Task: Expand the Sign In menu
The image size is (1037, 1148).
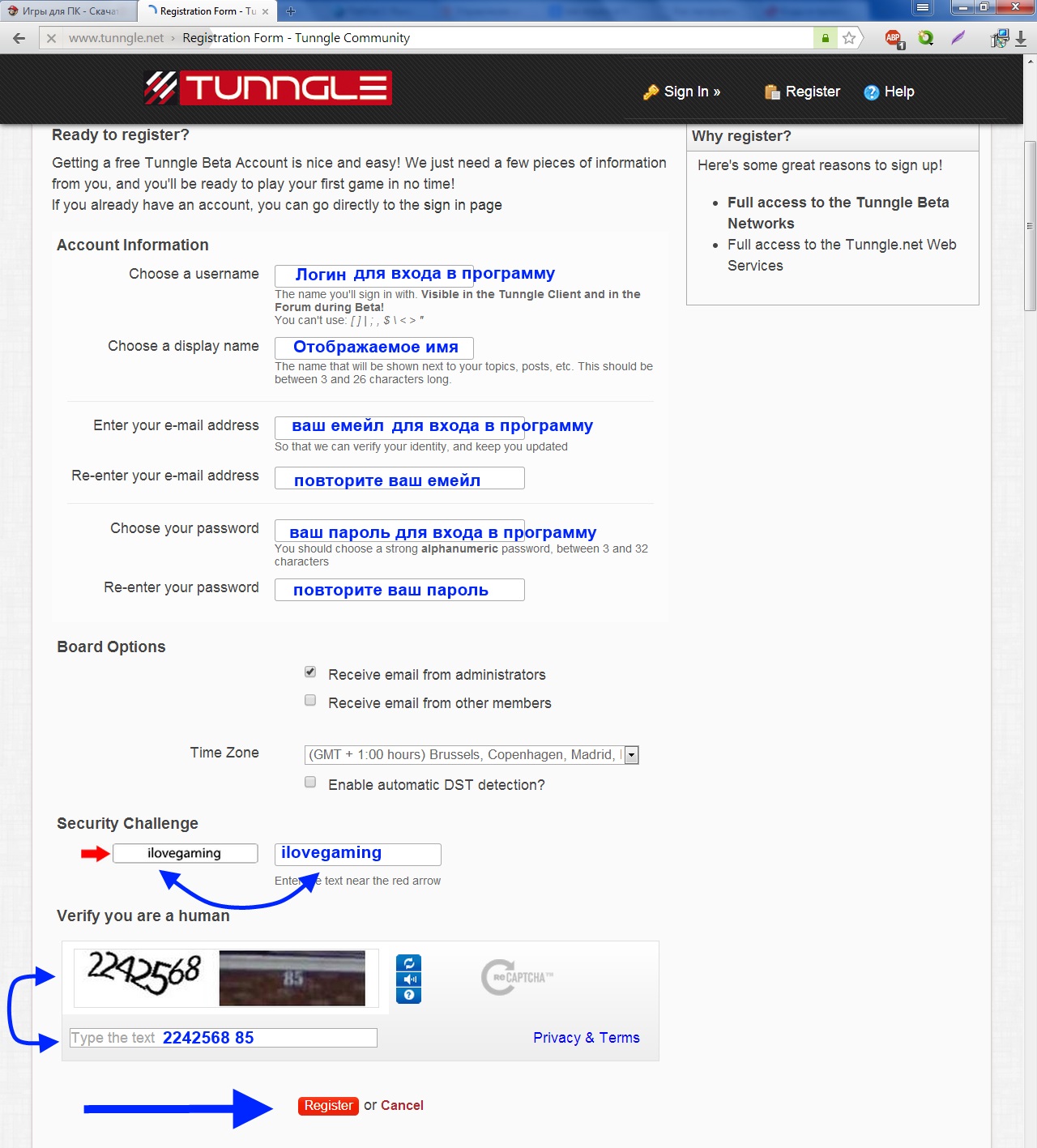Action: pos(682,92)
